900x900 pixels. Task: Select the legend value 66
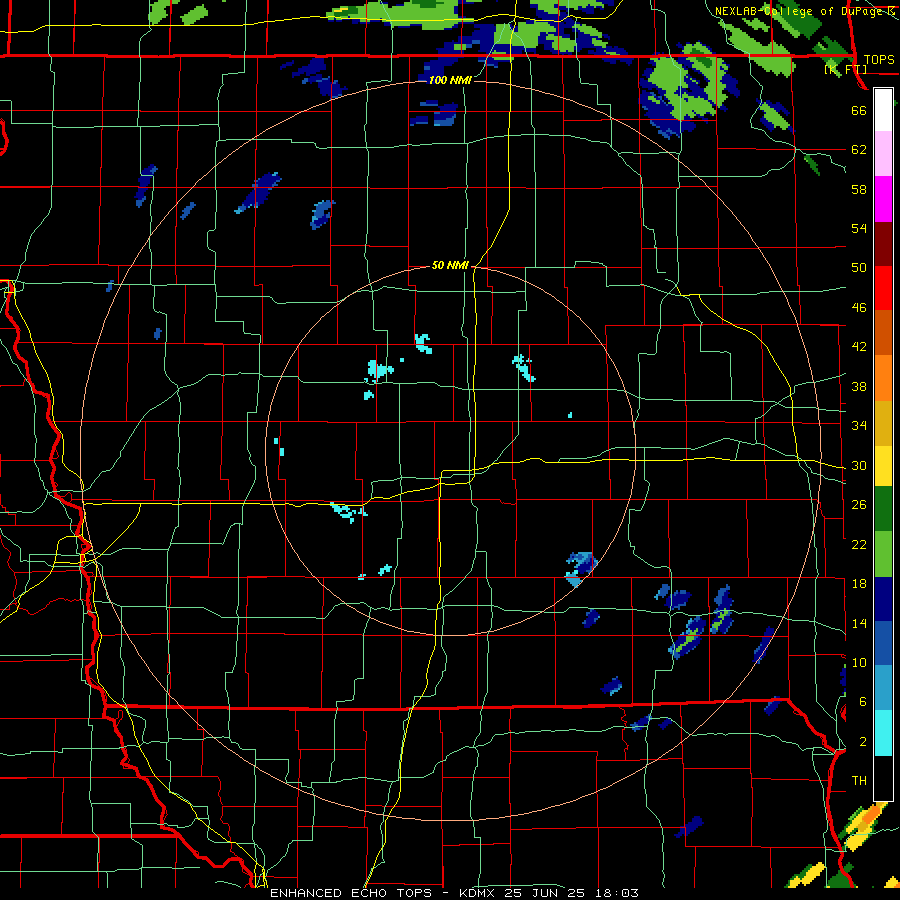tap(859, 110)
